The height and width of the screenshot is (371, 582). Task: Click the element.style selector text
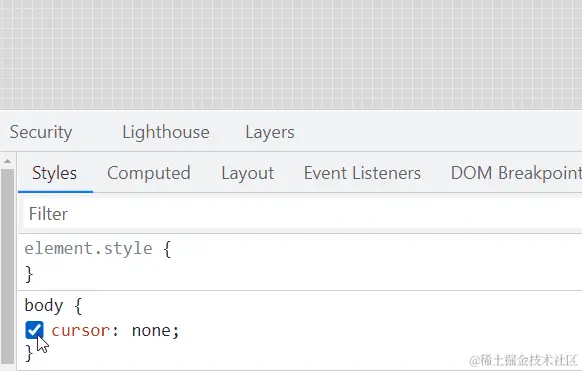click(x=88, y=248)
